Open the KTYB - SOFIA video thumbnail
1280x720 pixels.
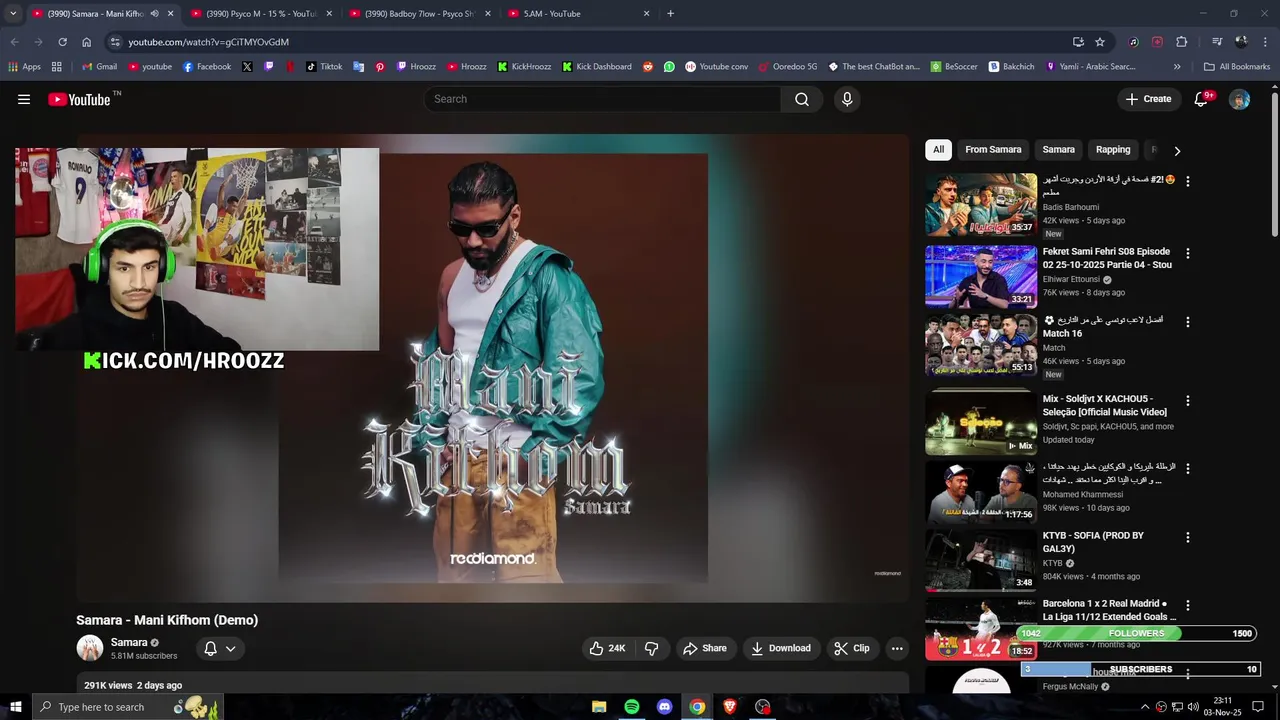pos(981,560)
